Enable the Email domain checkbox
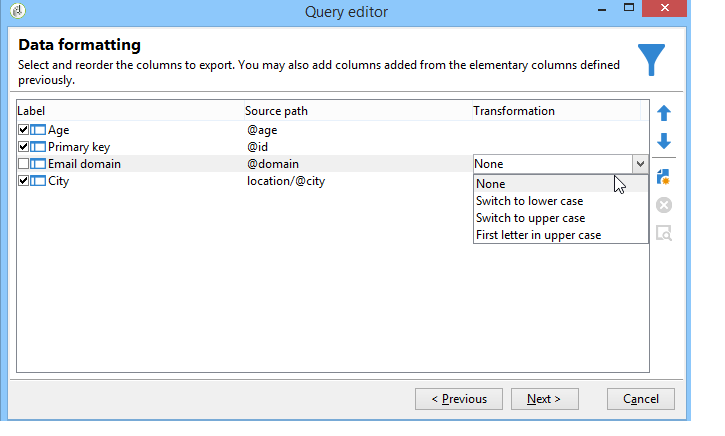This screenshot has height=436, width=725. [23, 164]
